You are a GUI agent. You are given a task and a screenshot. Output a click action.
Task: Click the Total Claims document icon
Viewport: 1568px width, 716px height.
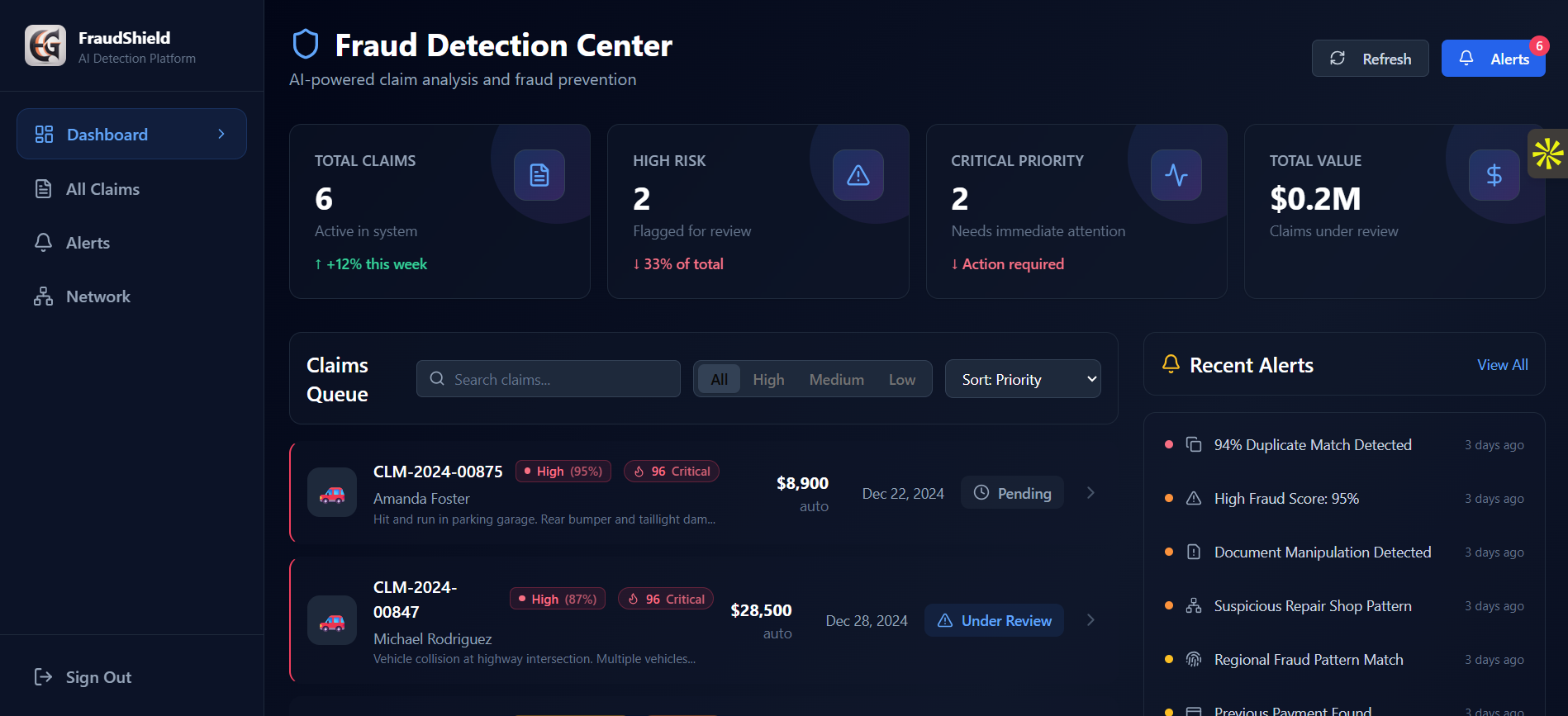coord(539,175)
